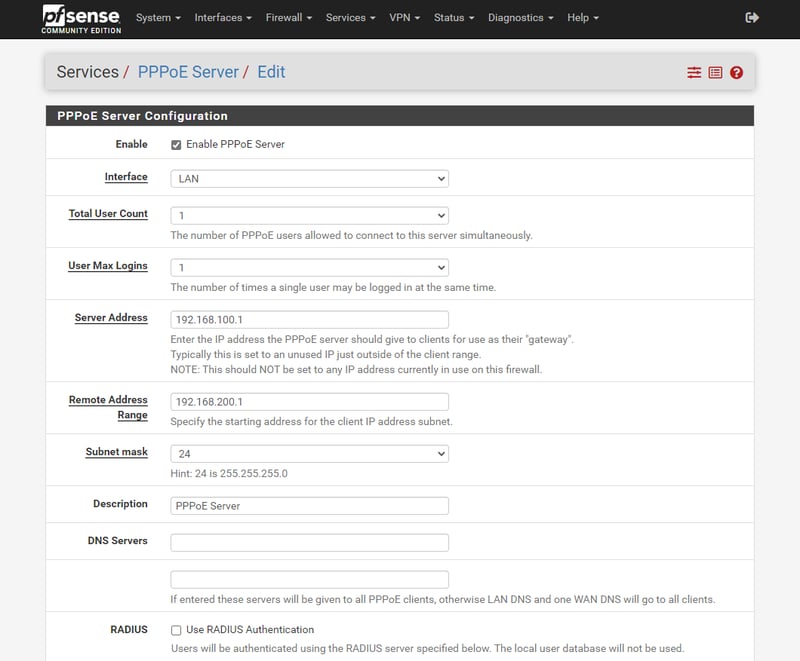Uncheck Enable PPPoE Server checkbox
The height and width of the screenshot is (661, 800).
click(x=176, y=145)
